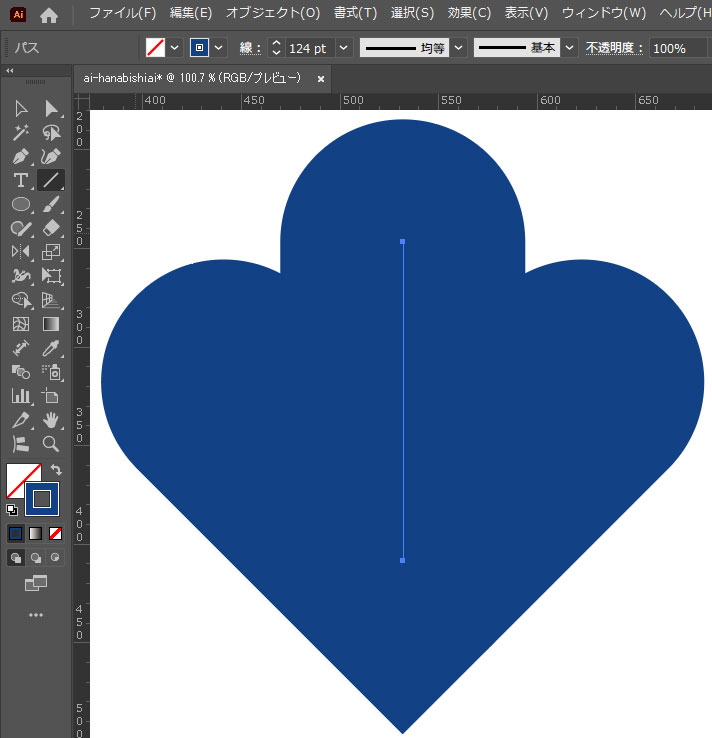Switch to Draw Behind mode

click(x=36, y=558)
